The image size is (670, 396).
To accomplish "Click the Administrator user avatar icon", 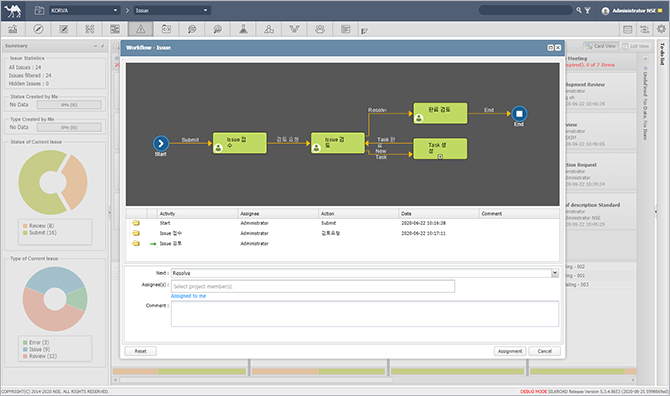I will pos(605,11).
